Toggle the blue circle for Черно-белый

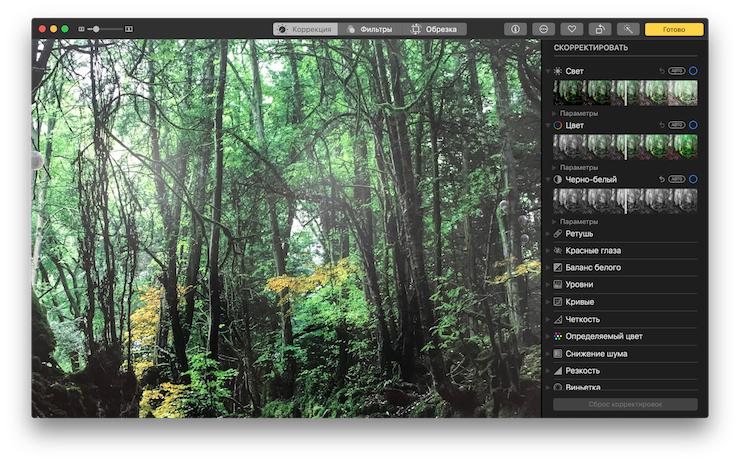693,179
